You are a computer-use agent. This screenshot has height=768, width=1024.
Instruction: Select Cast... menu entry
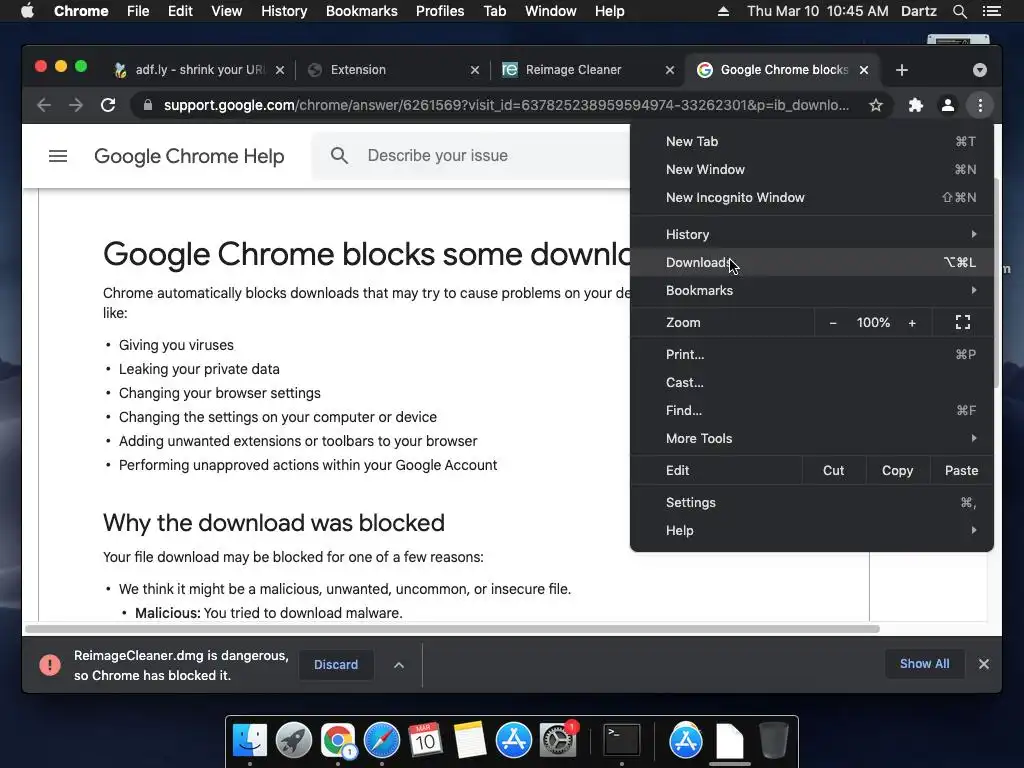click(812, 383)
